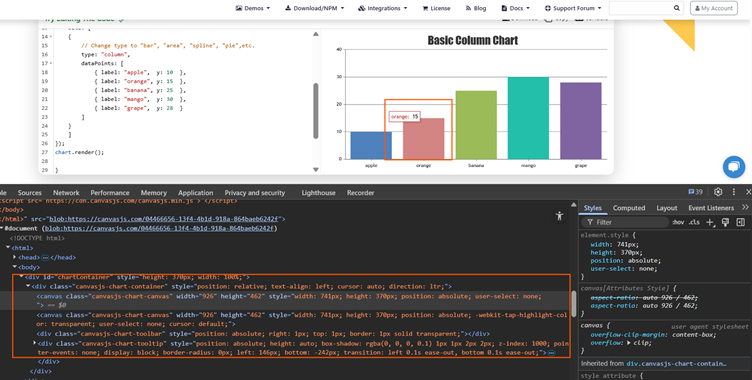Expand the Download/NPM dropdown
752x380 pixels.
(x=315, y=8)
